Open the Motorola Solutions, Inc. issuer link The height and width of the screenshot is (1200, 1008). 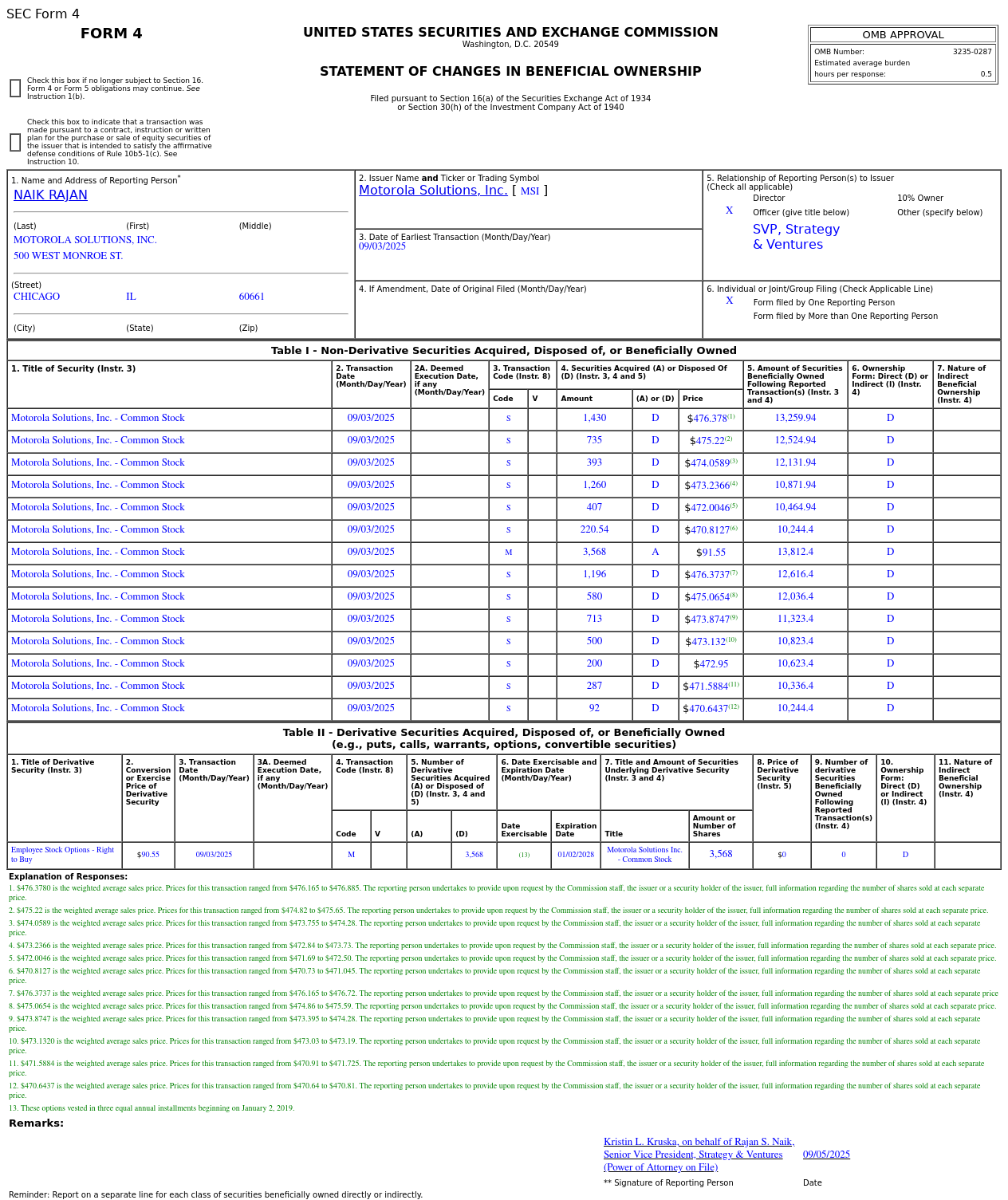pos(433,191)
